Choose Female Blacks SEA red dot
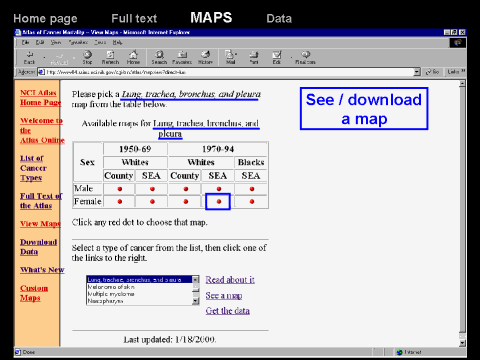Viewport: 480px width, 360px height. click(x=252, y=201)
